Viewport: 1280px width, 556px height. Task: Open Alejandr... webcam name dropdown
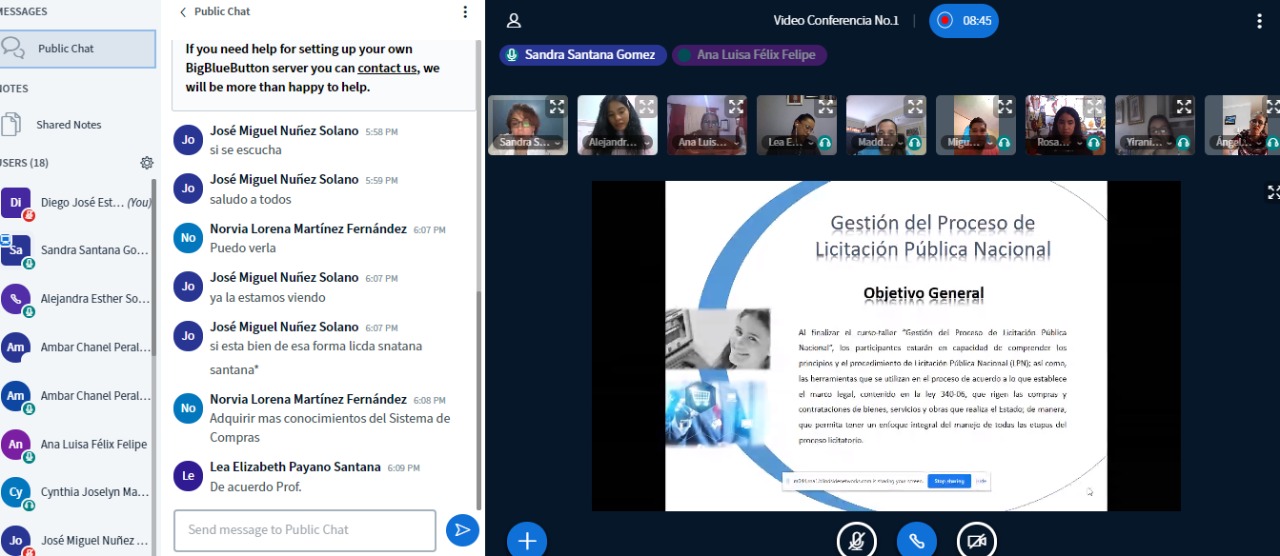pos(617,142)
